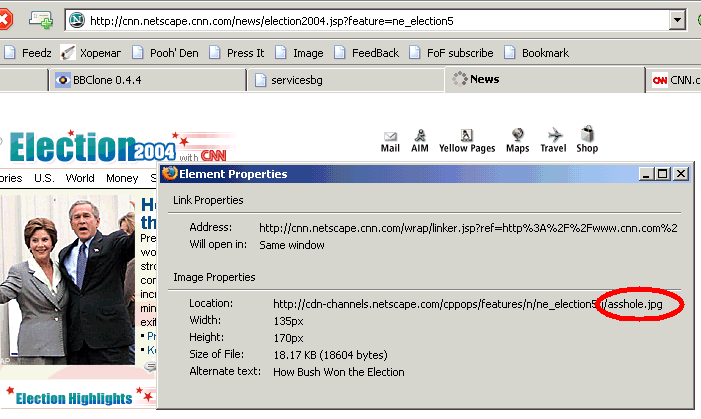Viewport: 701px width, 419px height.
Task: Click the link Address URL value
Action: [468, 228]
